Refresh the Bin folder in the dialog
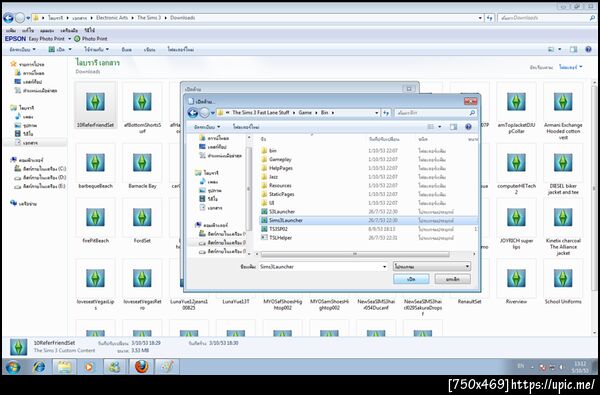Image resolution: width=600 pixels, height=395 pixels. (x=386, y=113)
